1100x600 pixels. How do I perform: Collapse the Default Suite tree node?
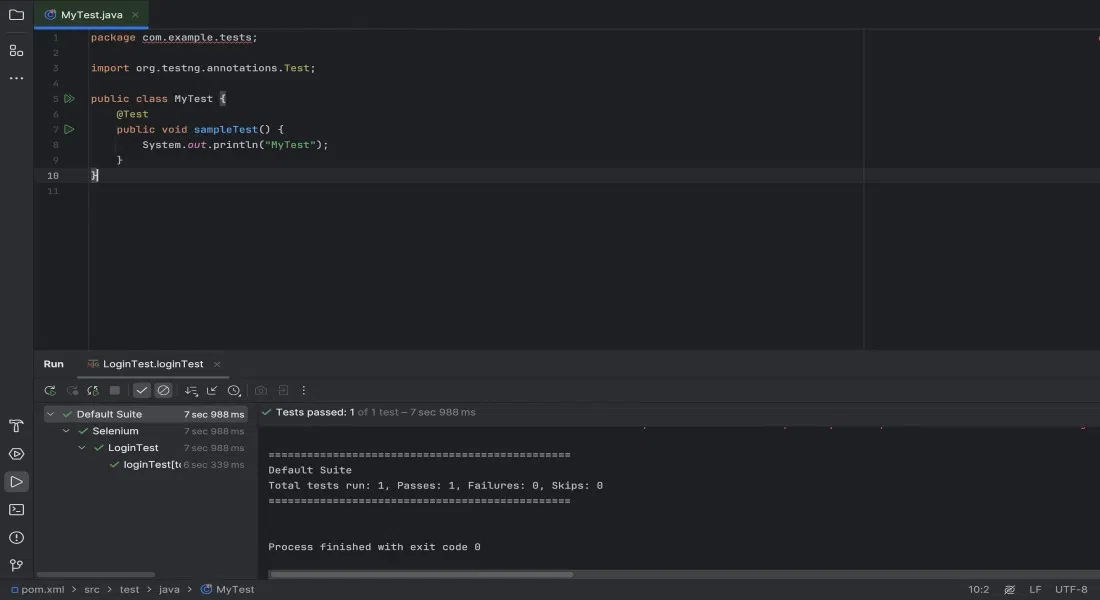[x=51, y=414]
